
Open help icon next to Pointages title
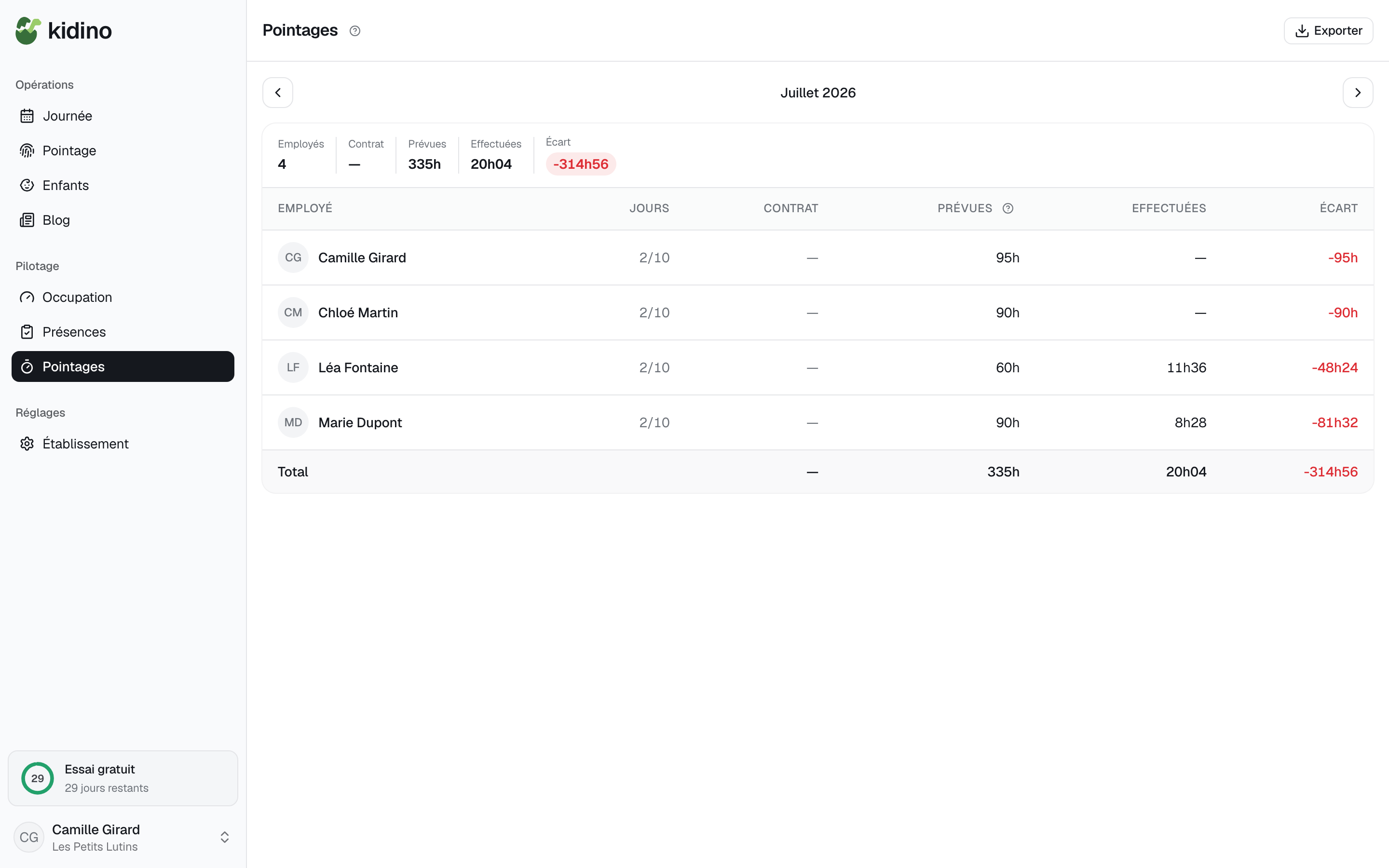(354, 31)
